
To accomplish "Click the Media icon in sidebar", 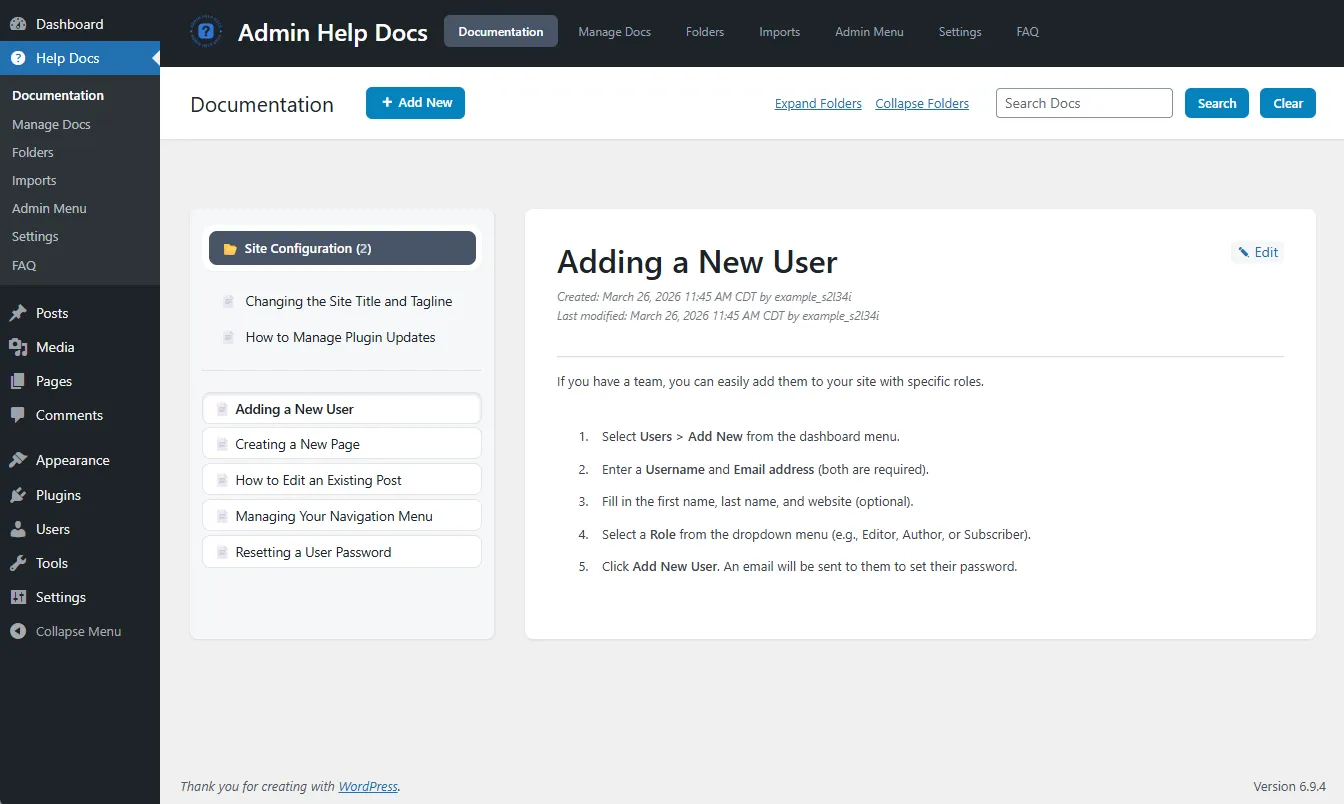I will [x=18, y=347].
